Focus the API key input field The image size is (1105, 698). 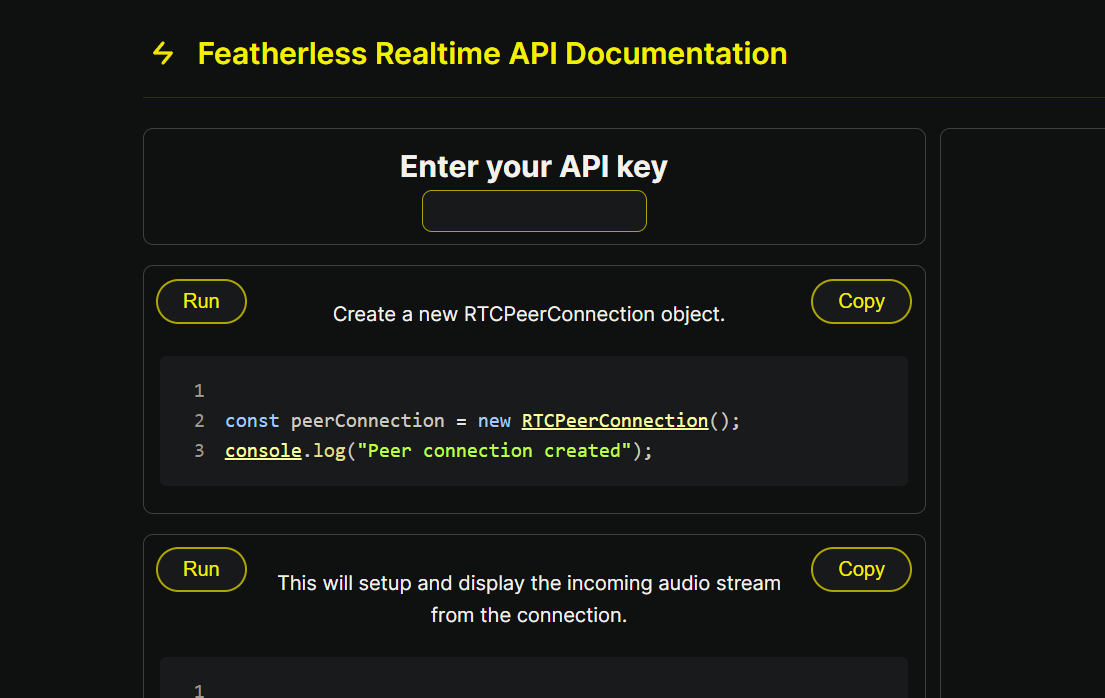click(533, 211)
